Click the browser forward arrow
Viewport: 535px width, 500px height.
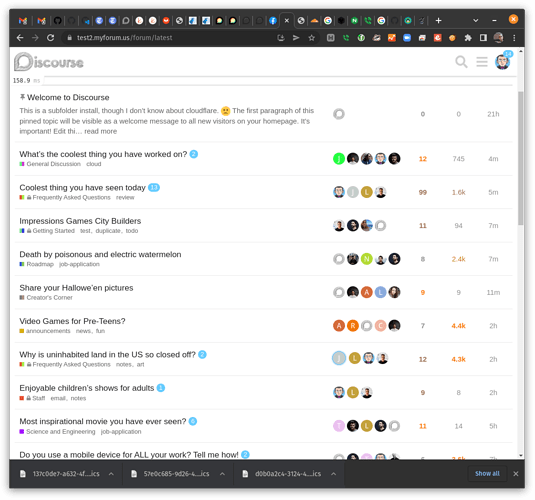click(x=35, y=38)
